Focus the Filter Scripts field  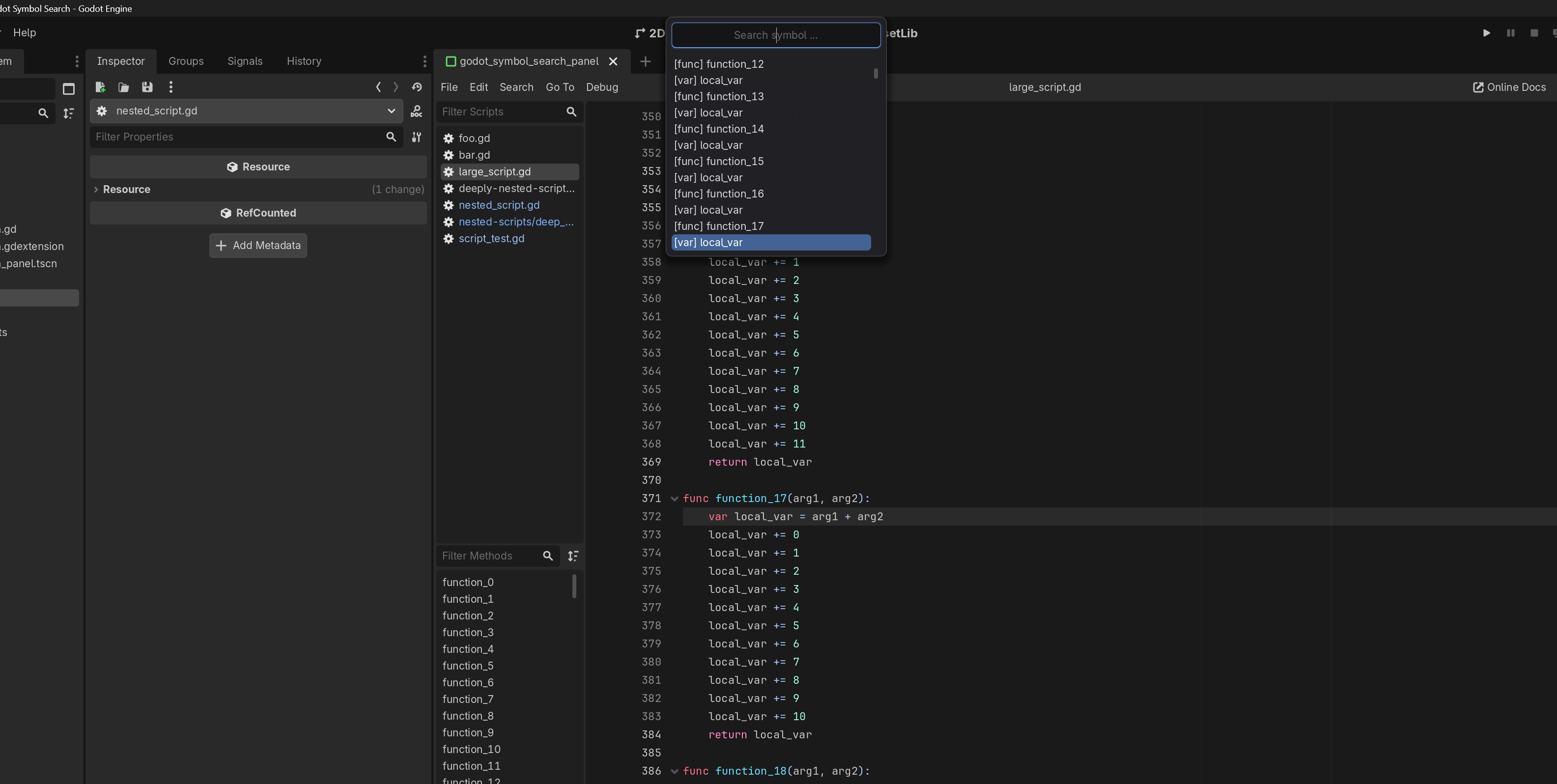509,112
